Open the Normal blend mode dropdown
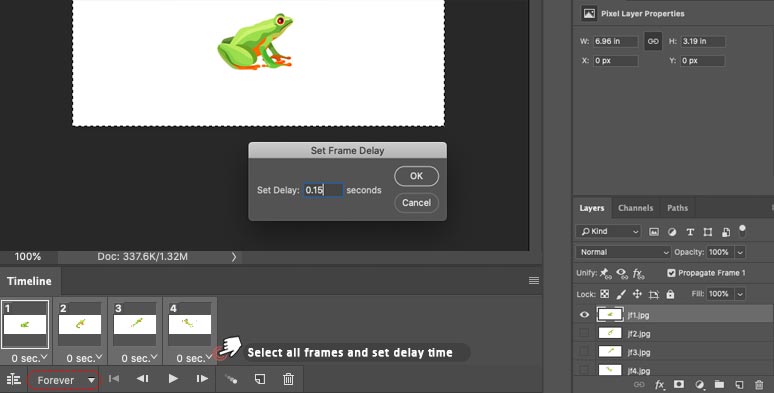This screenshot has width=774, height=393. point(623,252)
